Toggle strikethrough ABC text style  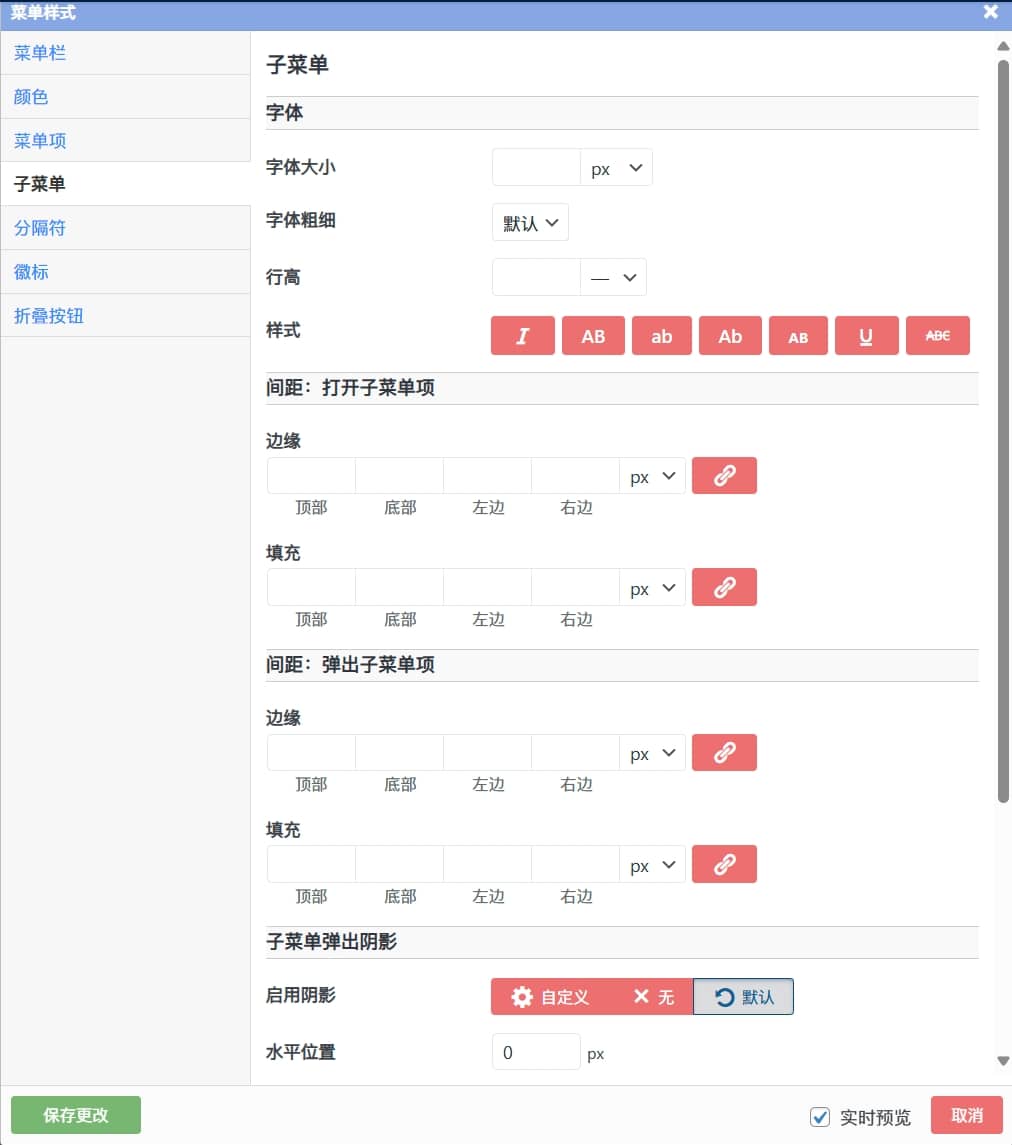coord(937,336)
